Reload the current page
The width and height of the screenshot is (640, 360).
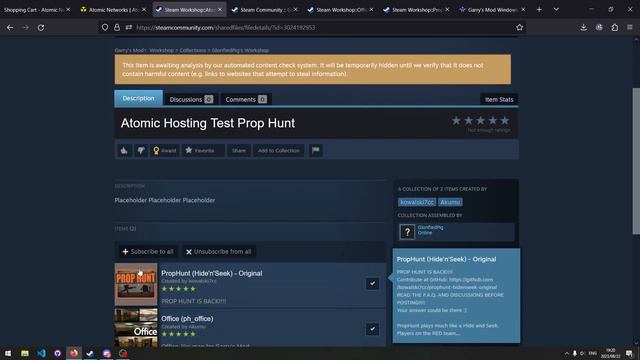(x=41, y=27)
